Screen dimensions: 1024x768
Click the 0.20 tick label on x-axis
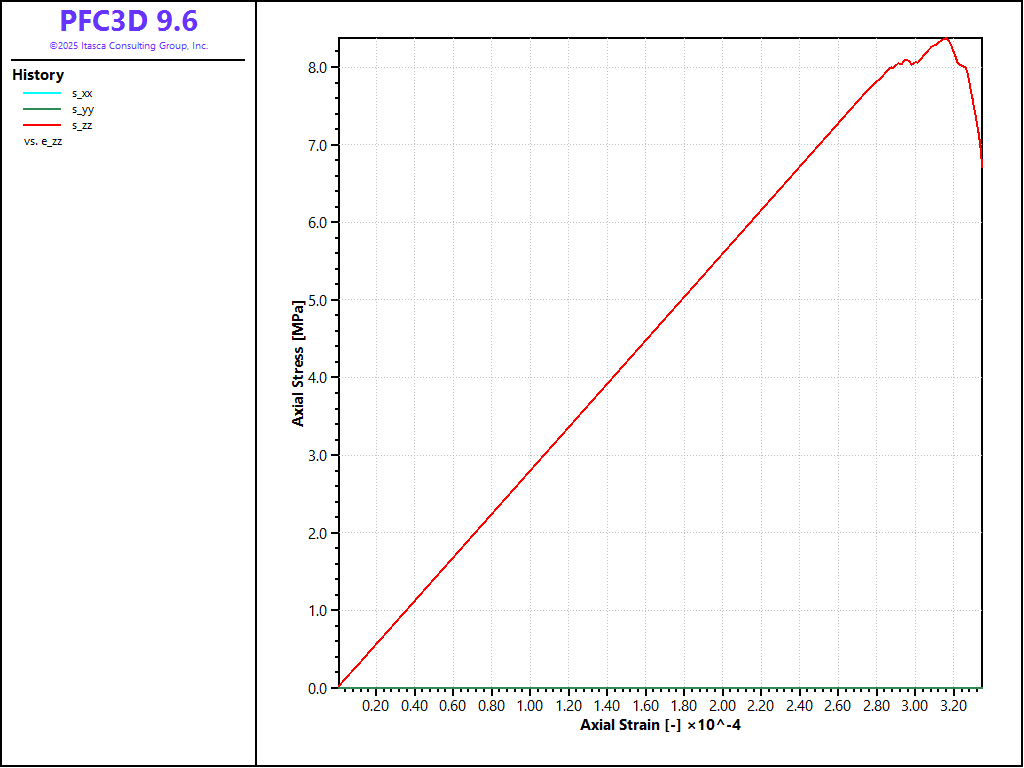point(376,706)
